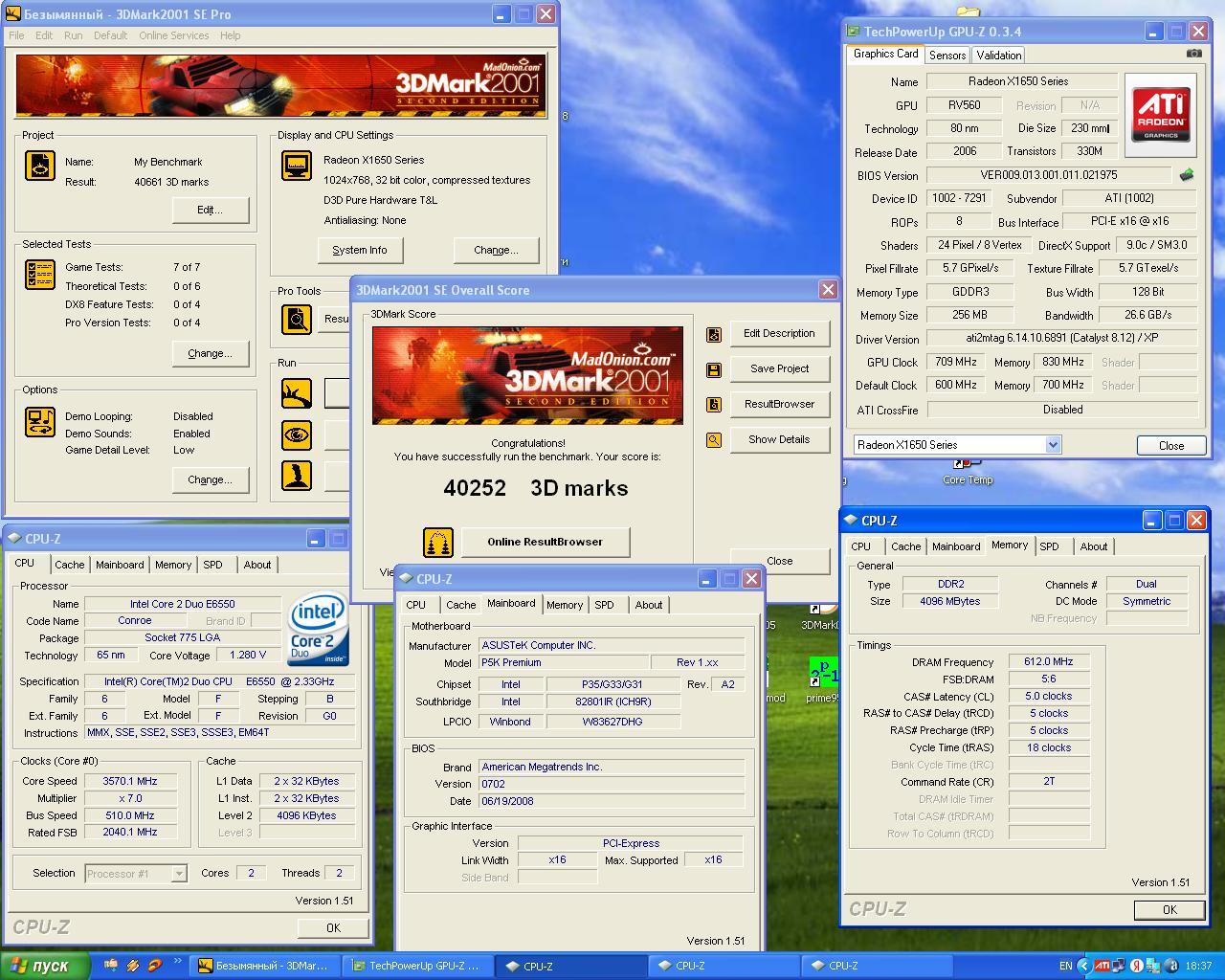1225x980 pixels.
Task: Switch to TechPowerUp GPU-Z taskbar button
Action: tap(418, 966)
